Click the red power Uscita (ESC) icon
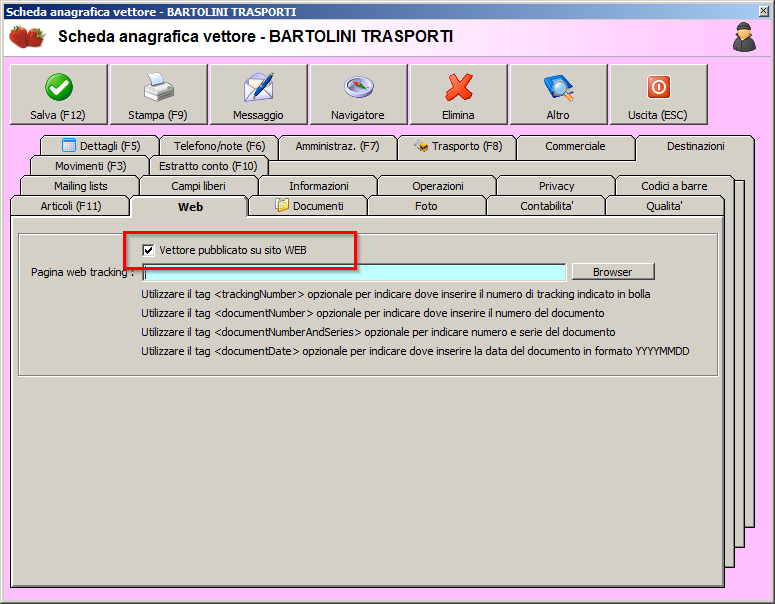Screen dimensions: 775x604 pos(659,87)
